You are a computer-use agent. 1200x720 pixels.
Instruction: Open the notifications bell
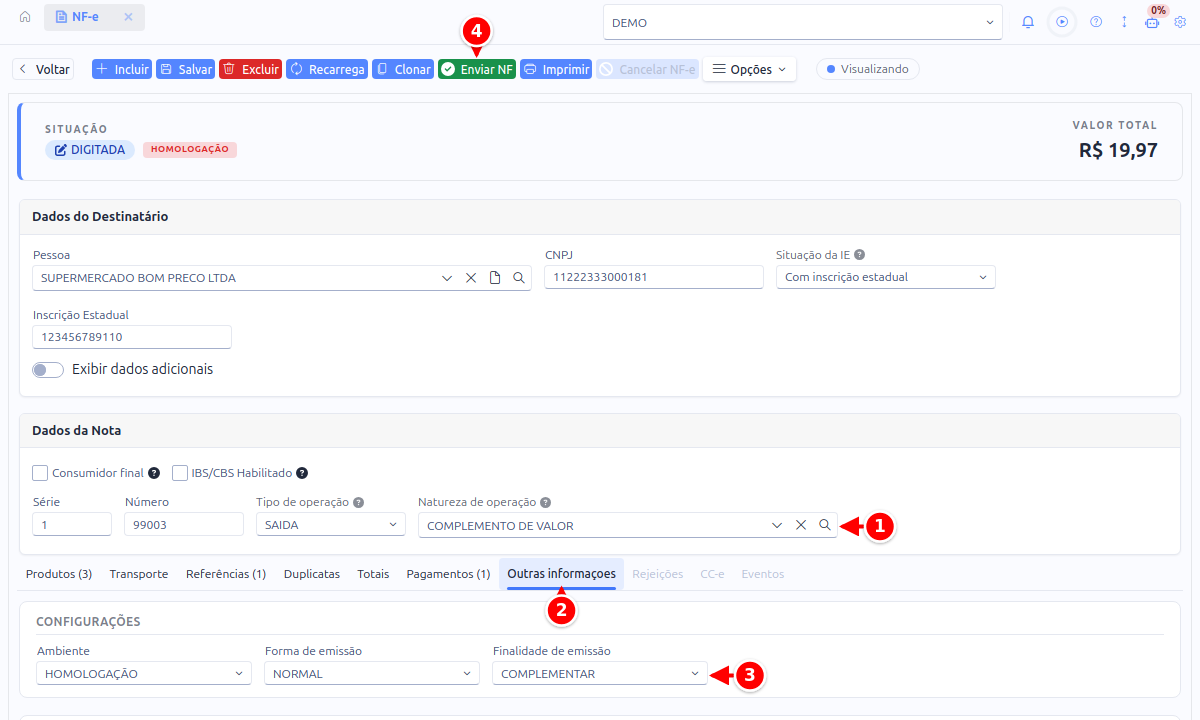click(x=1028, y=22)
